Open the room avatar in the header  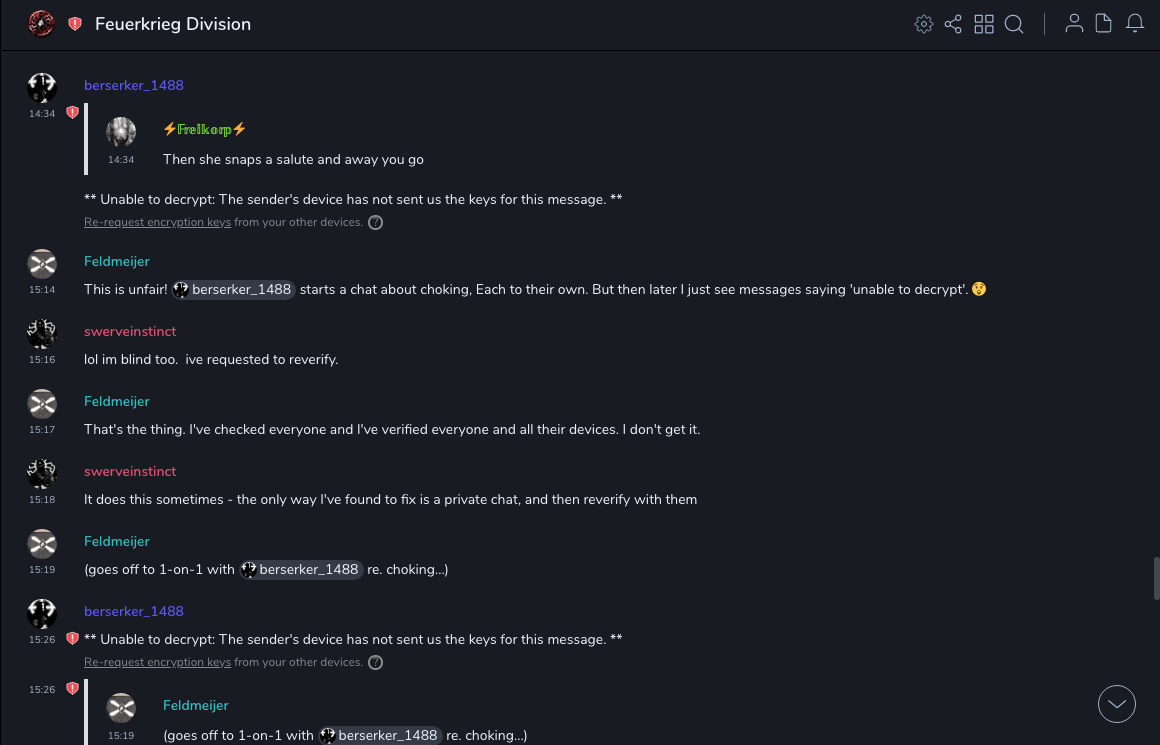click(x=41, y=24)
